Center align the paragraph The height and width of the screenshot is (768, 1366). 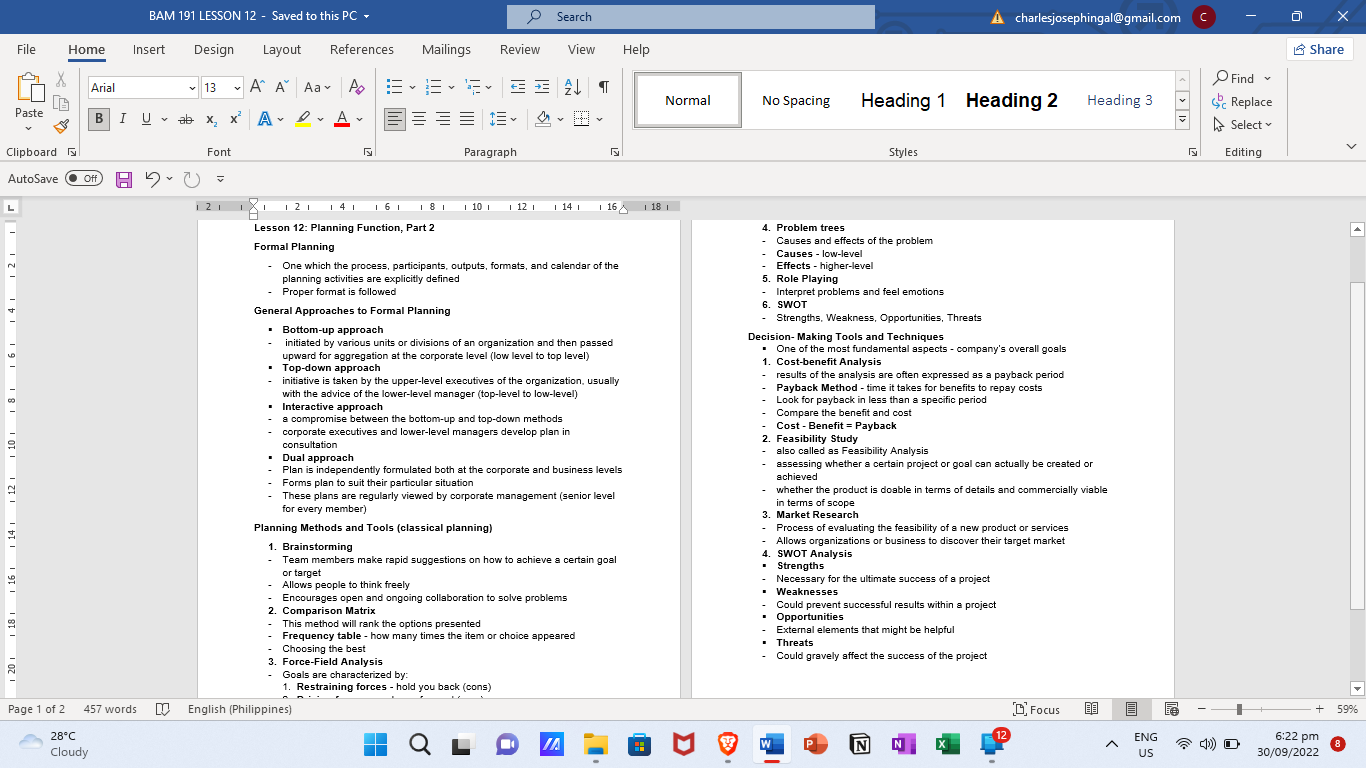(x=419, y=119)
